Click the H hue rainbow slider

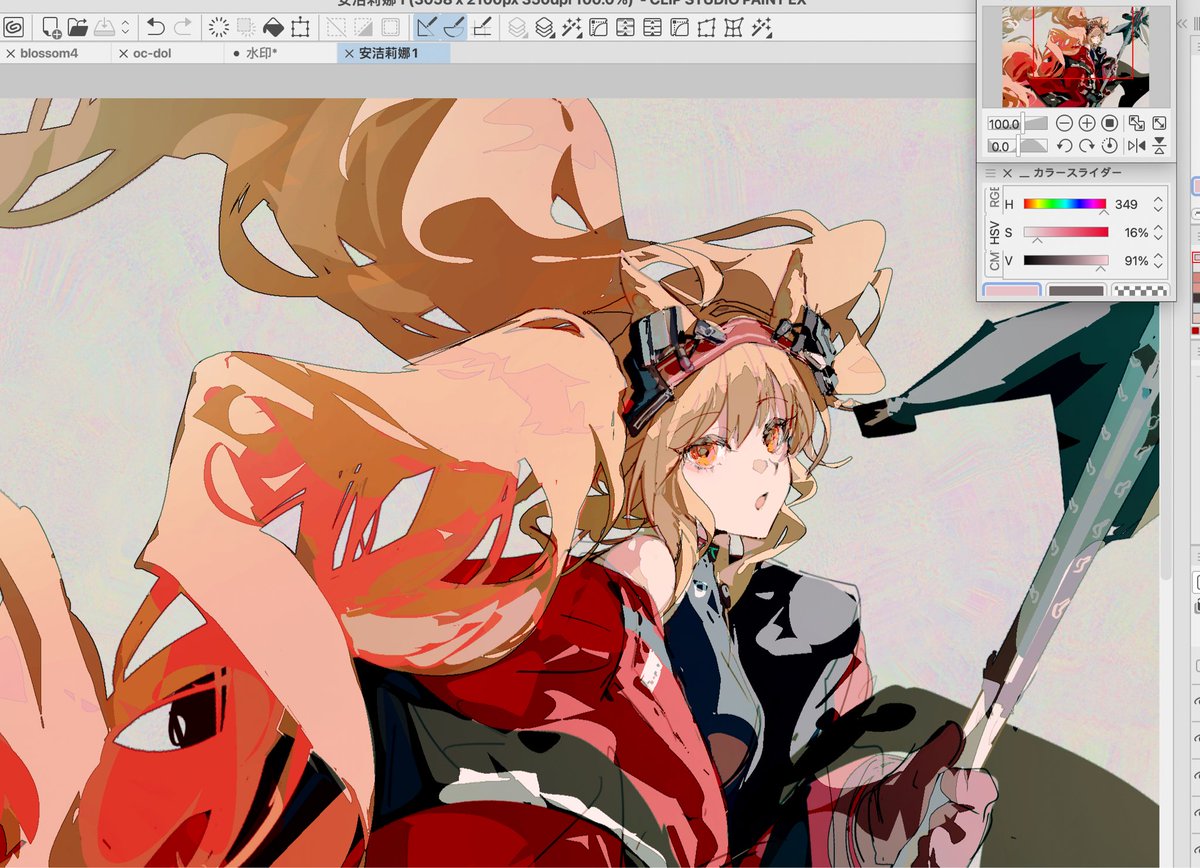point(1066,204)
